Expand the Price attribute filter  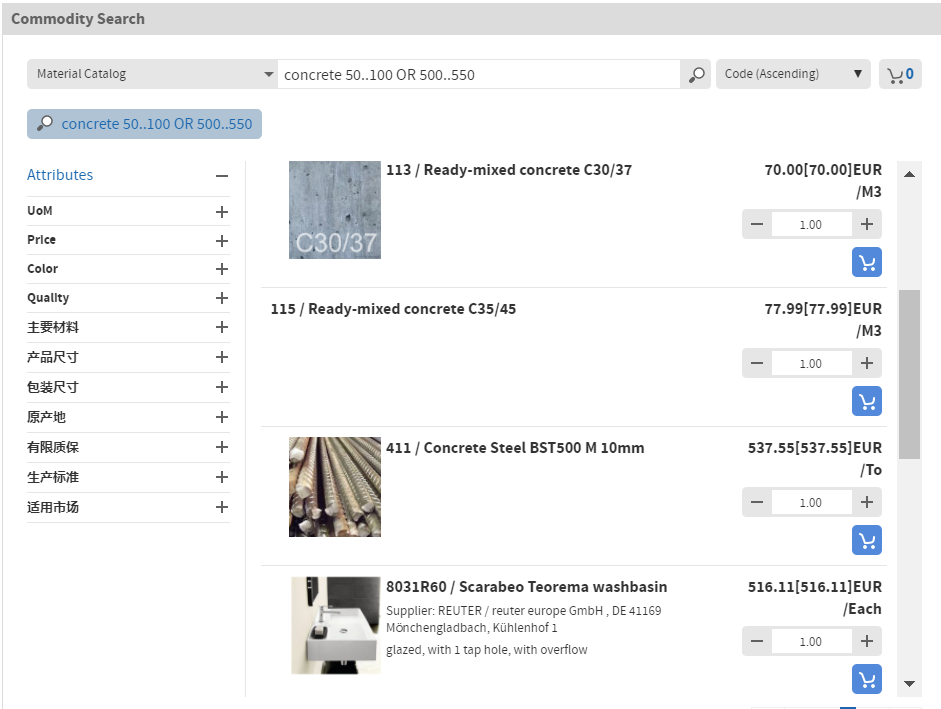[x=221, y=241]
